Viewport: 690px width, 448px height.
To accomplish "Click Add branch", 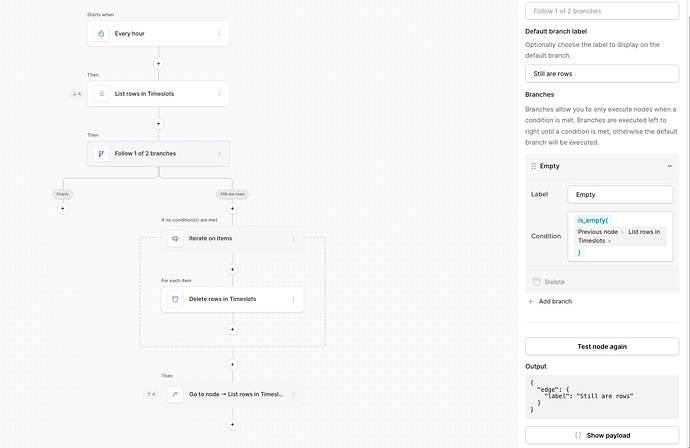I will point(550,301).
